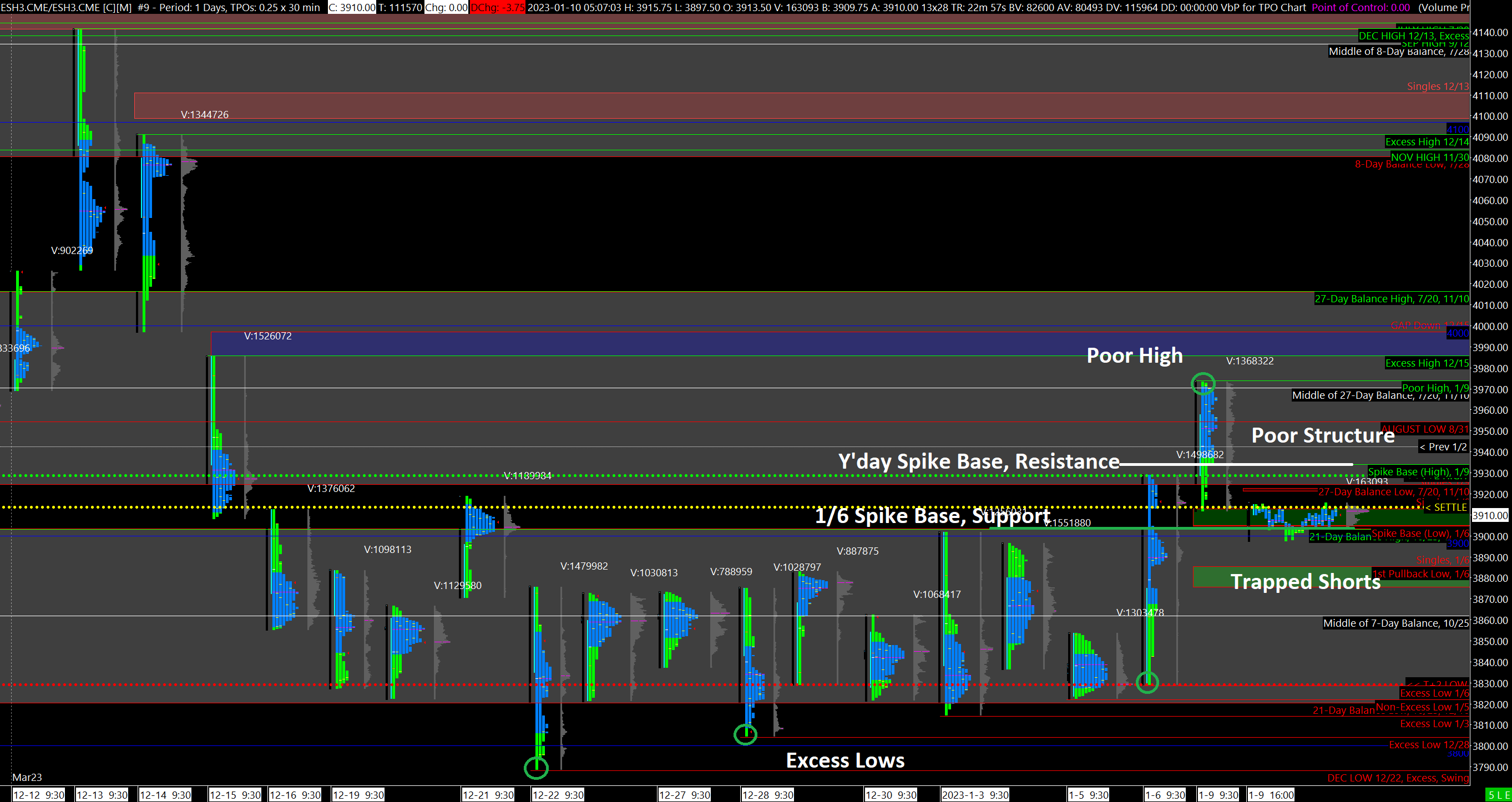Select 'Spike Base (High), 1/9' line label
Viewport: 1512px width, 802px height.
tap(1418, 471)
